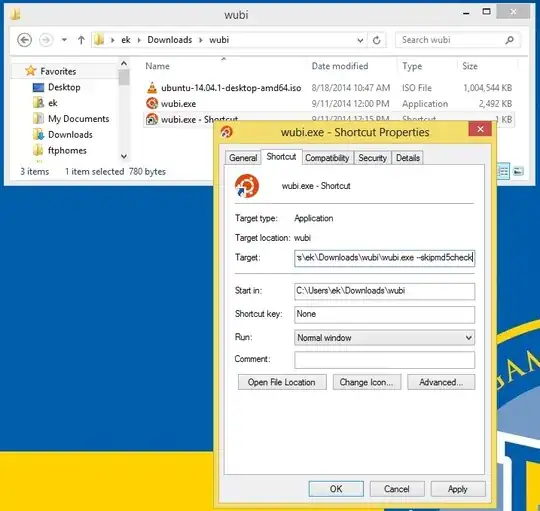Sort files by Date modified column
This screenshot has height=511, width=540.
[x=340, y=66]
